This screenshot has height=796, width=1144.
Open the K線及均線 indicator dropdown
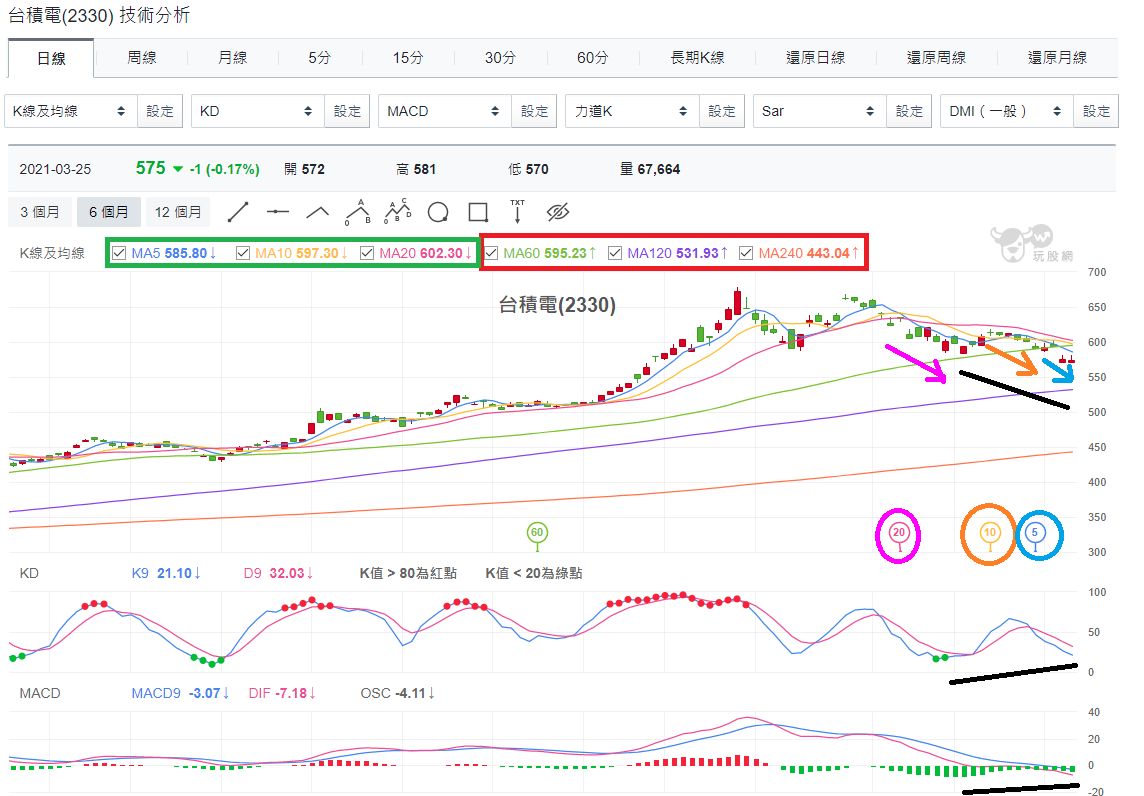[x=71, y=111]
